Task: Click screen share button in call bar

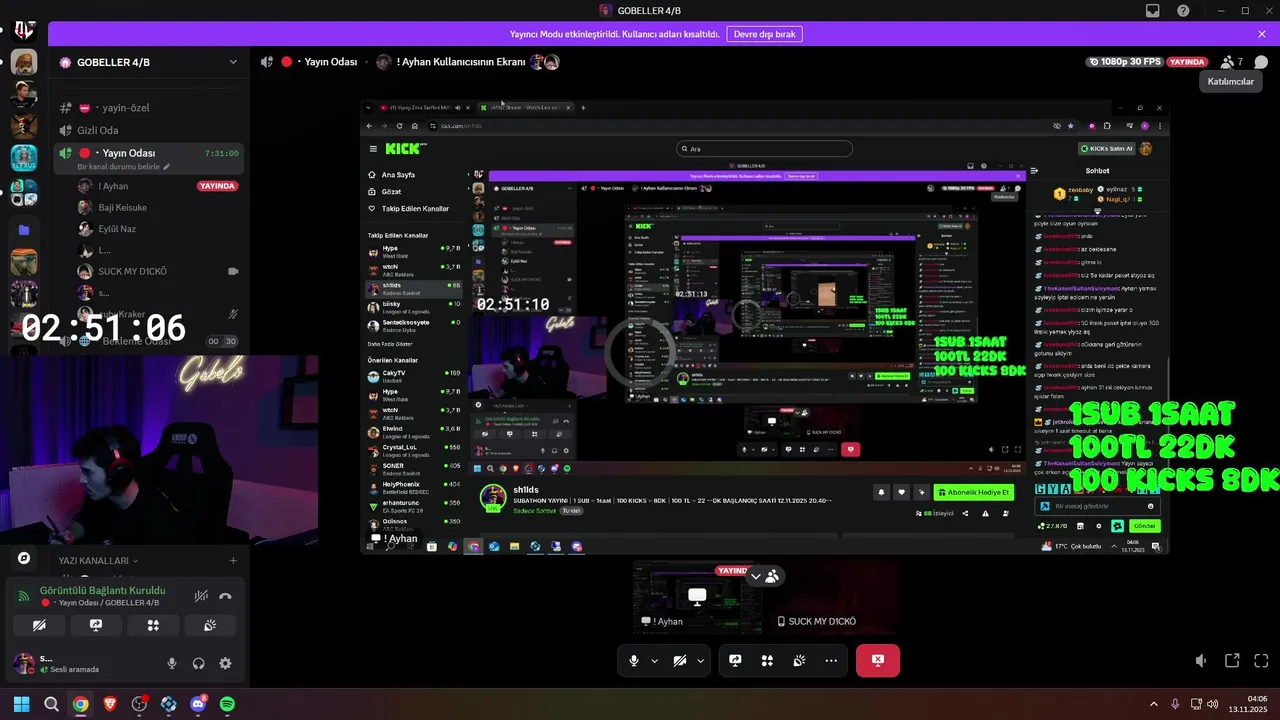Action: (x=735, y=661)
